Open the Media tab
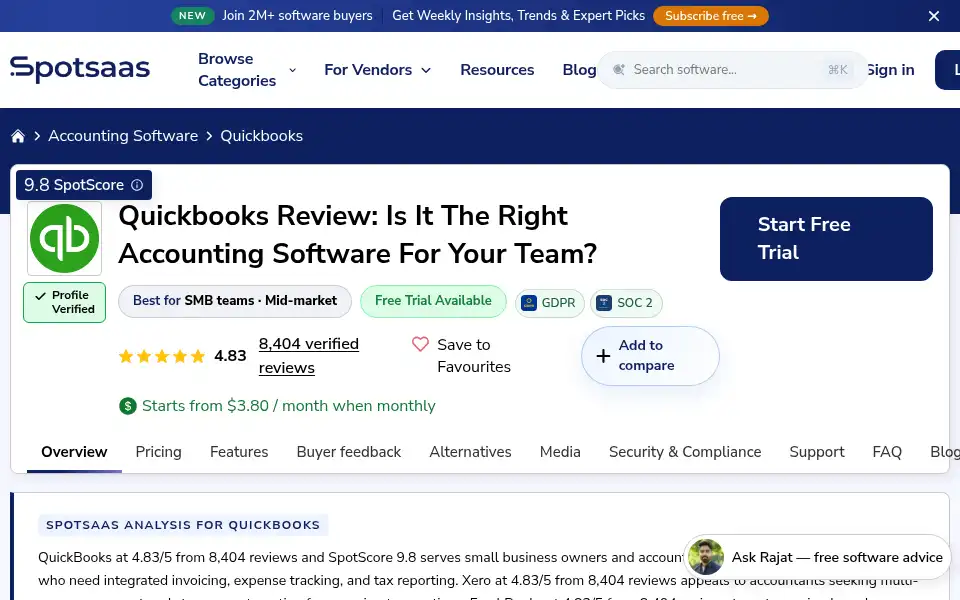The image size is (960, 600). click(x=560, y=452)
